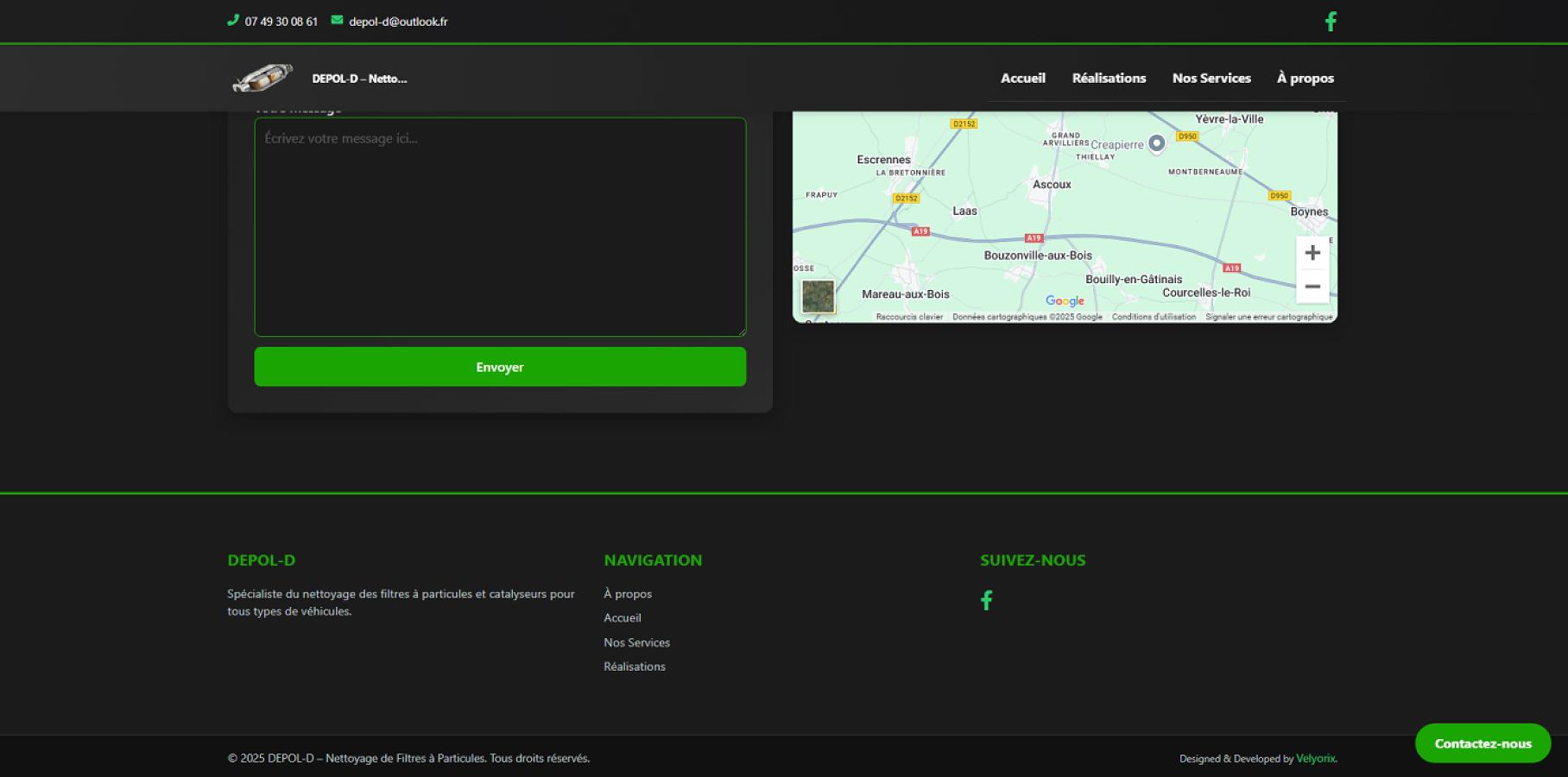1568x777 pixels.
Task: Open À propos page
Action: pos(1305,78)
